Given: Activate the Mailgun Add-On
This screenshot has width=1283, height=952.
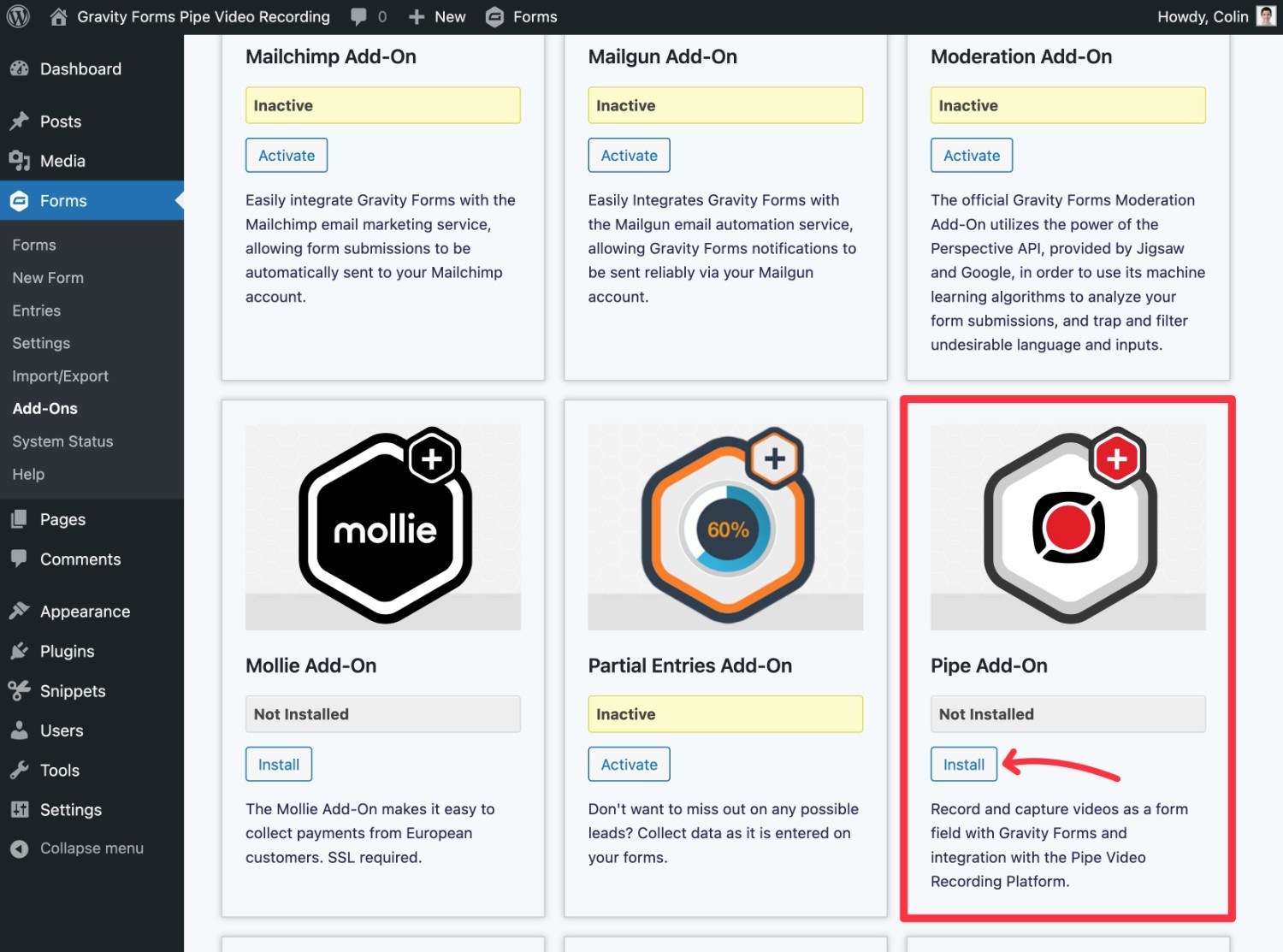Looking at the screenshot, I should point(630,156).
